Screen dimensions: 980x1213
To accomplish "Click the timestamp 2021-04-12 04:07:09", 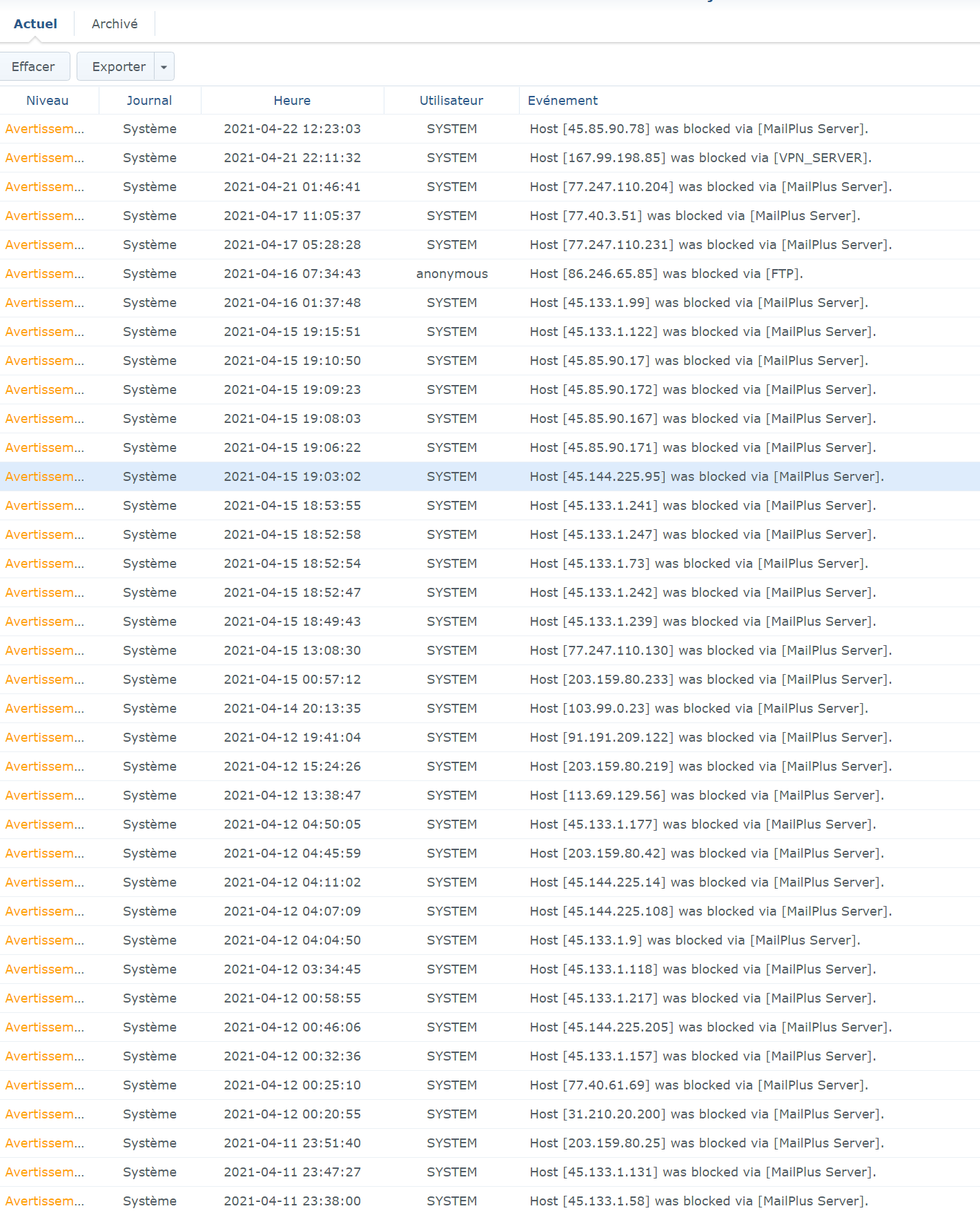I will click(292, 911).
